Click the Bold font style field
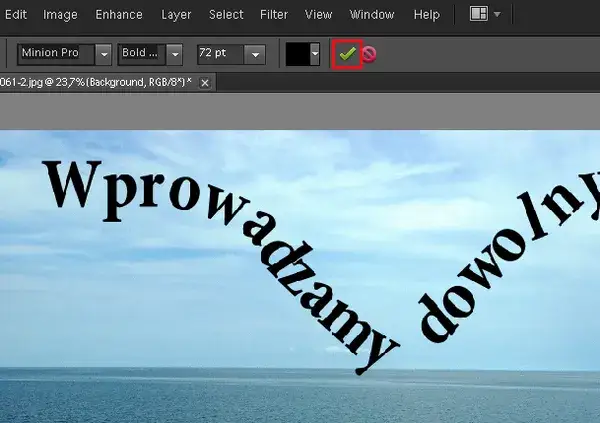This screenshot has width=600, height=423. [142, 54]
